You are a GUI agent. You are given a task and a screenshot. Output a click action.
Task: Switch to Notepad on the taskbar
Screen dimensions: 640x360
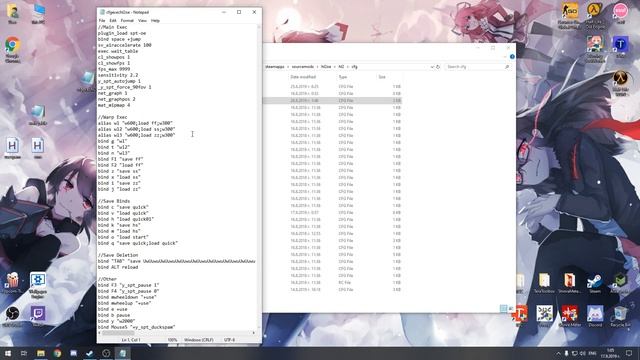tap(122, 353)
